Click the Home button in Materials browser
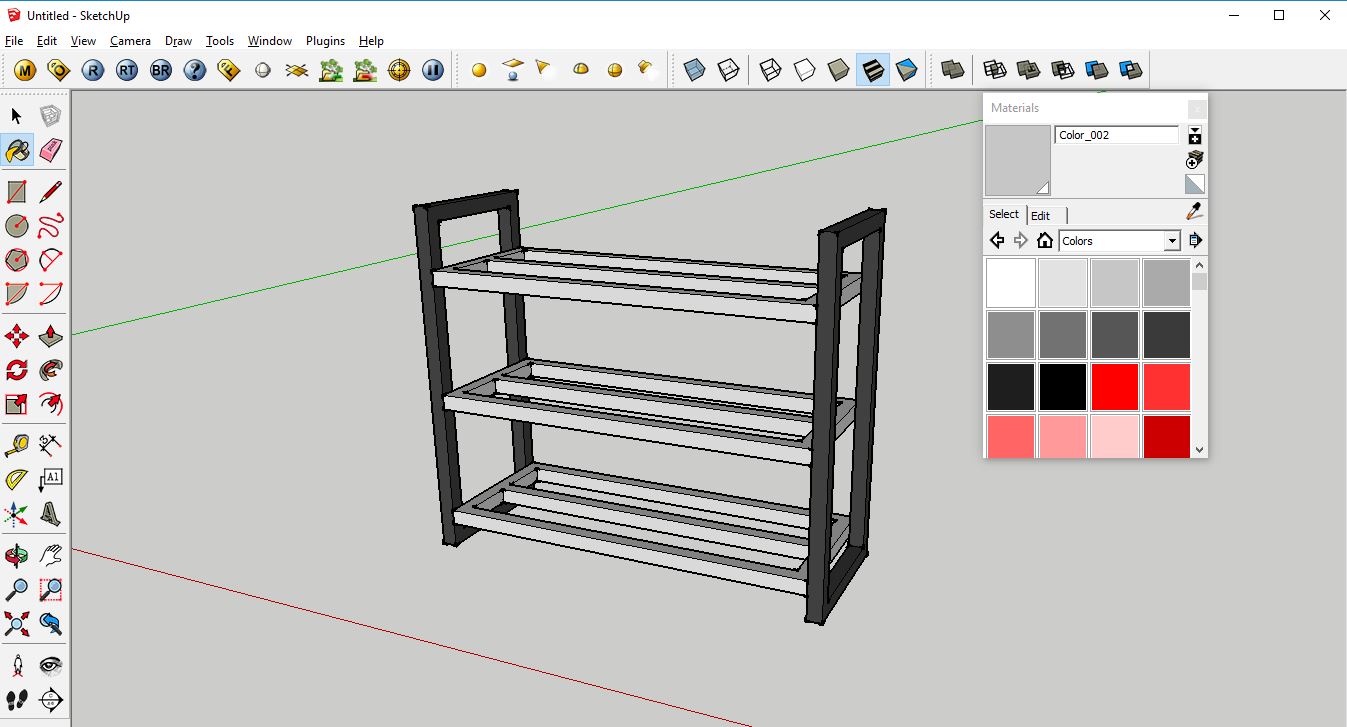Viewport: 1347px width, 727px height. [1044, 239]
